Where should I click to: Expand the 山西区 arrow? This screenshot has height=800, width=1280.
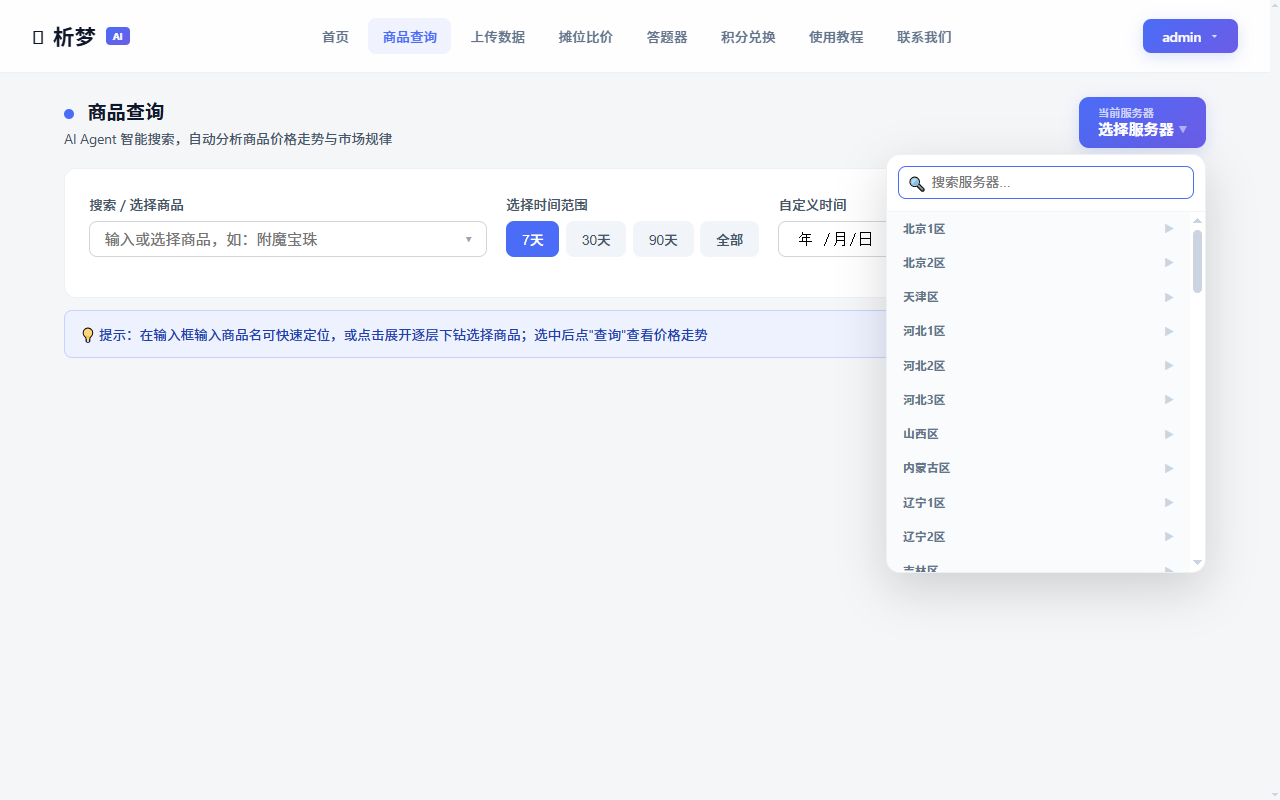click(x=1169, y=434)
